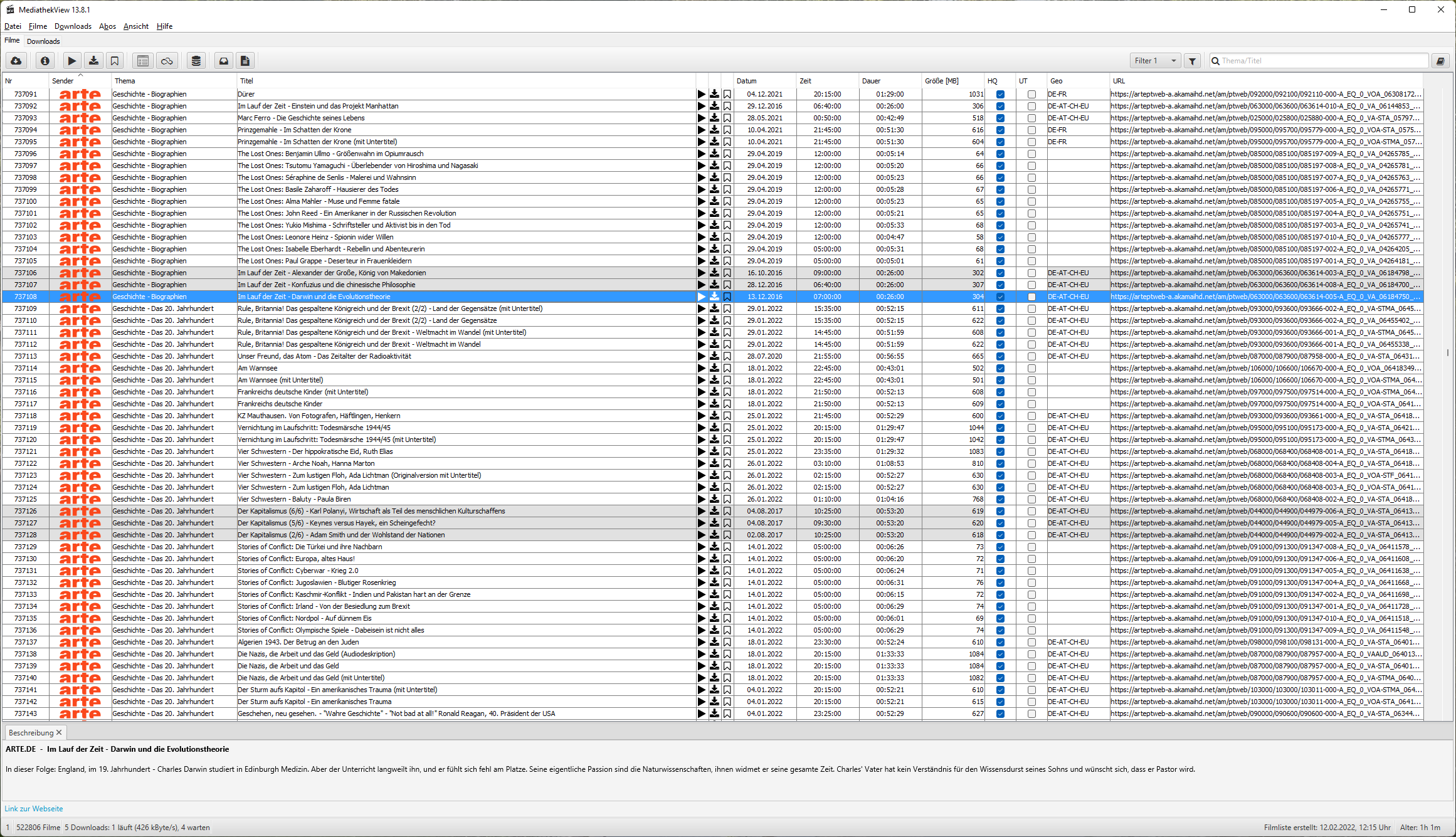
Task: Sort by the Größe [MB] column header
Action: tap(953, 81)
